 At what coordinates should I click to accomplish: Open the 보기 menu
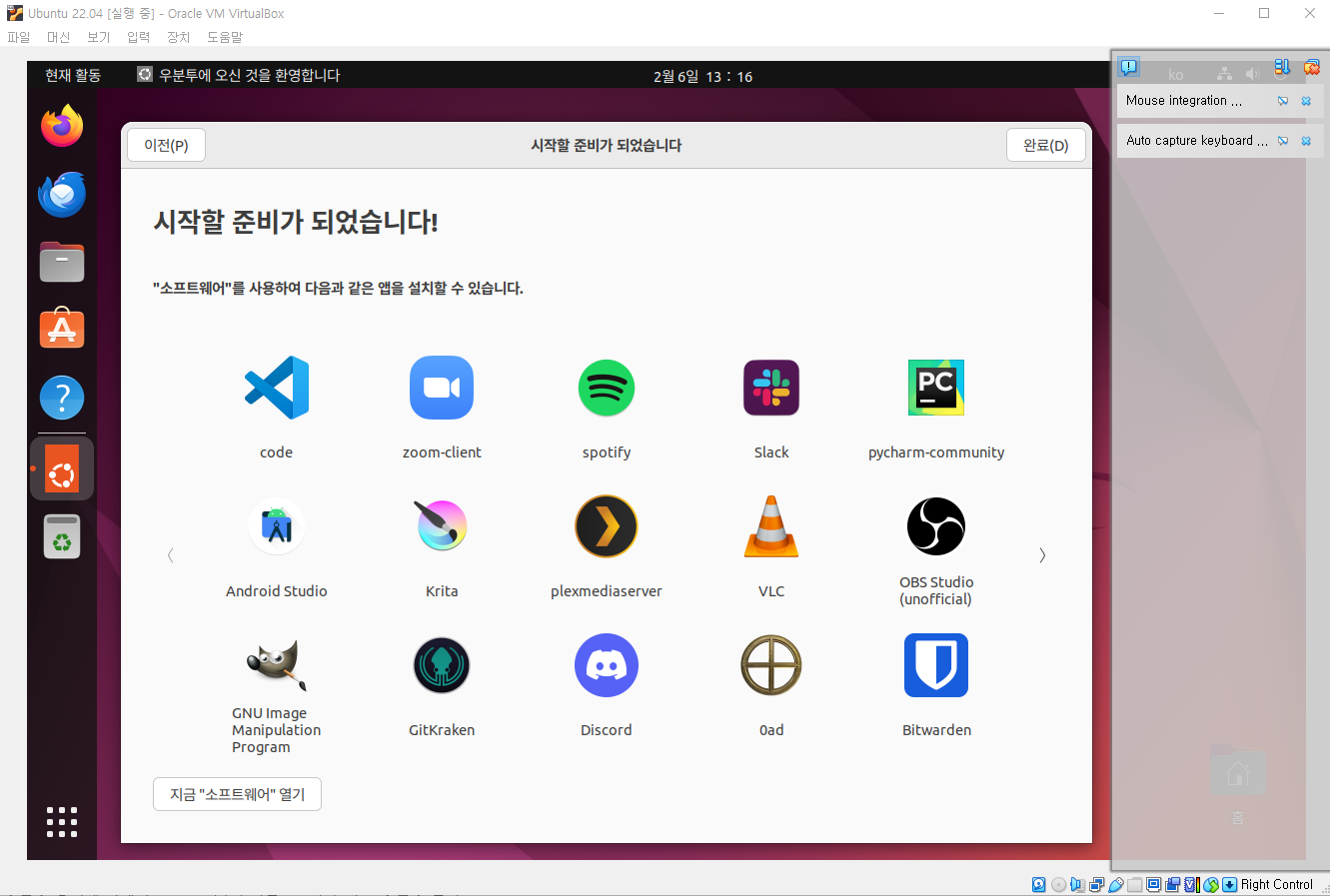(x=99, y=37)
